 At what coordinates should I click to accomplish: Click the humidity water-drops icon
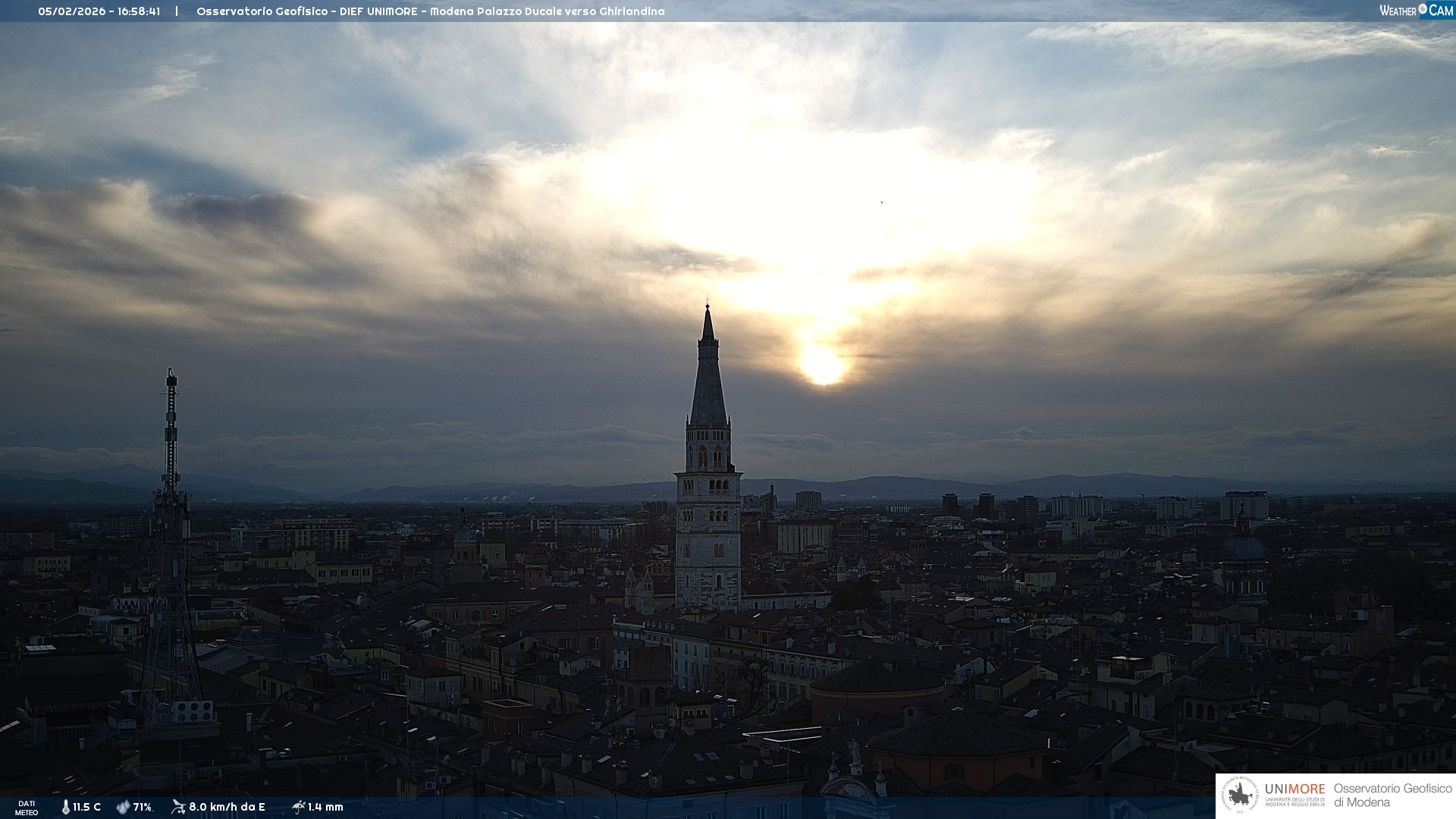pyautogui.click(x=123, y=807)
